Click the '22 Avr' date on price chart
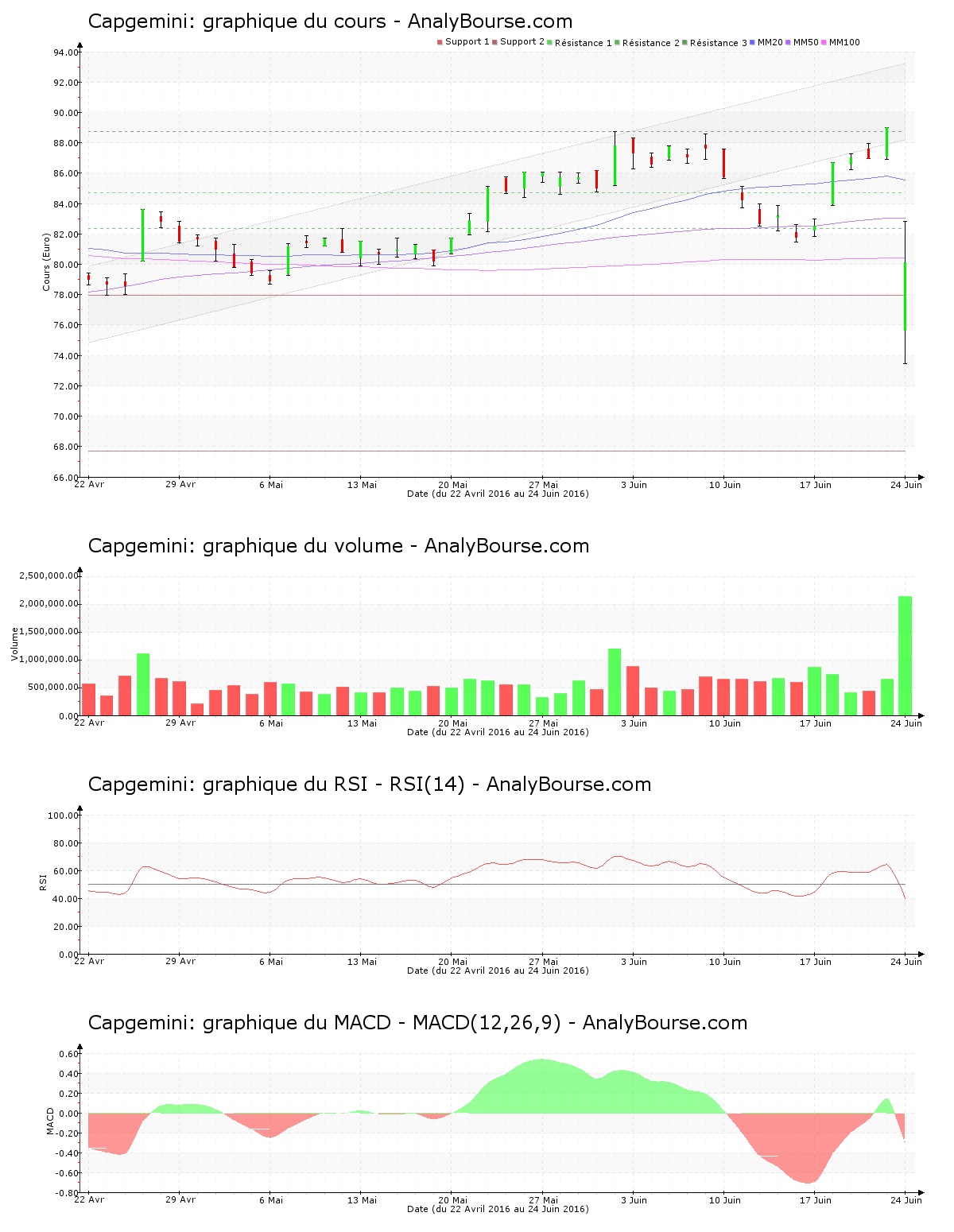The image size is (954, 1232). click(89, 484)
